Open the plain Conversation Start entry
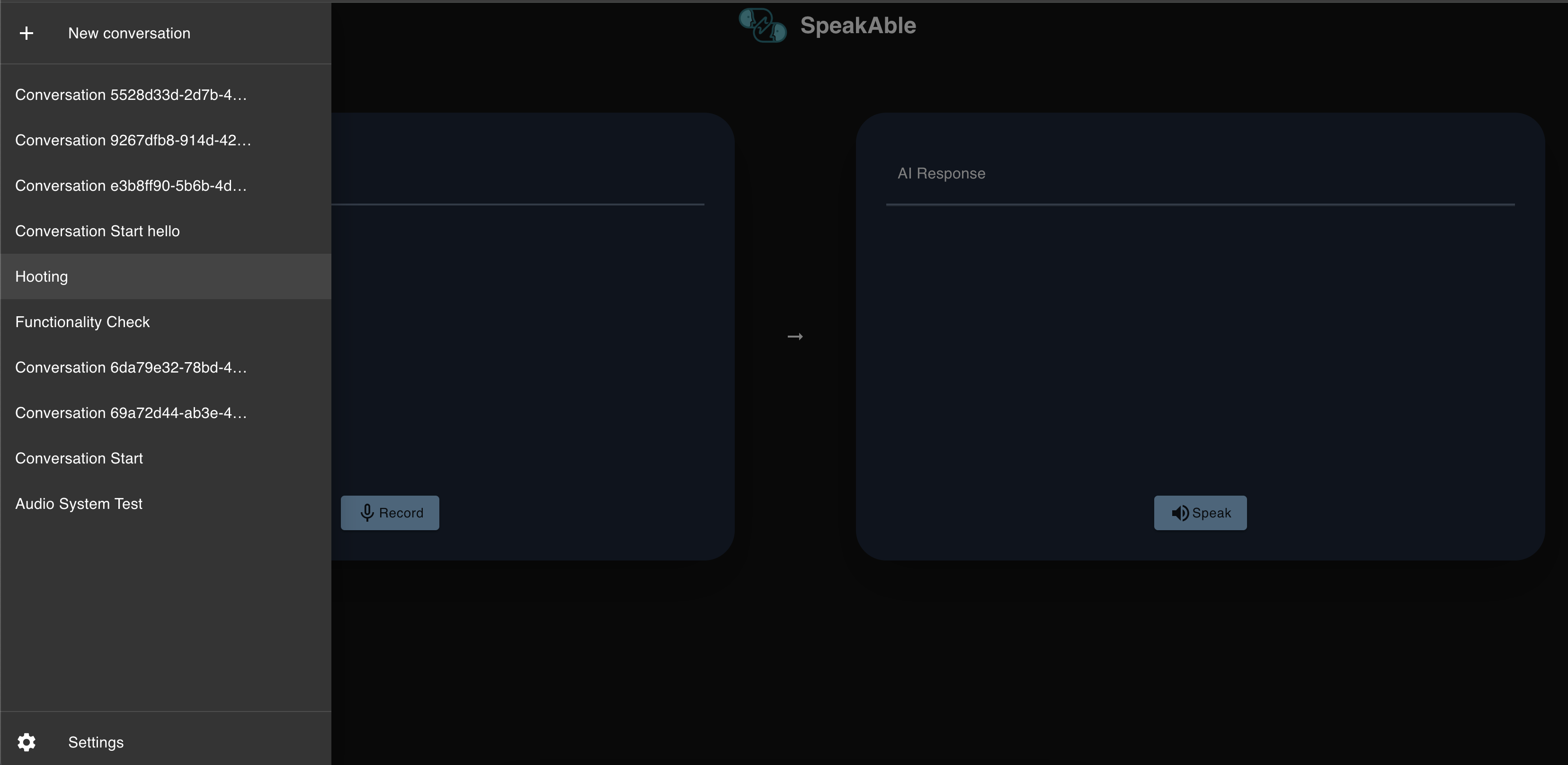Viewport: 1568px width, 765px height. point(79,458)
